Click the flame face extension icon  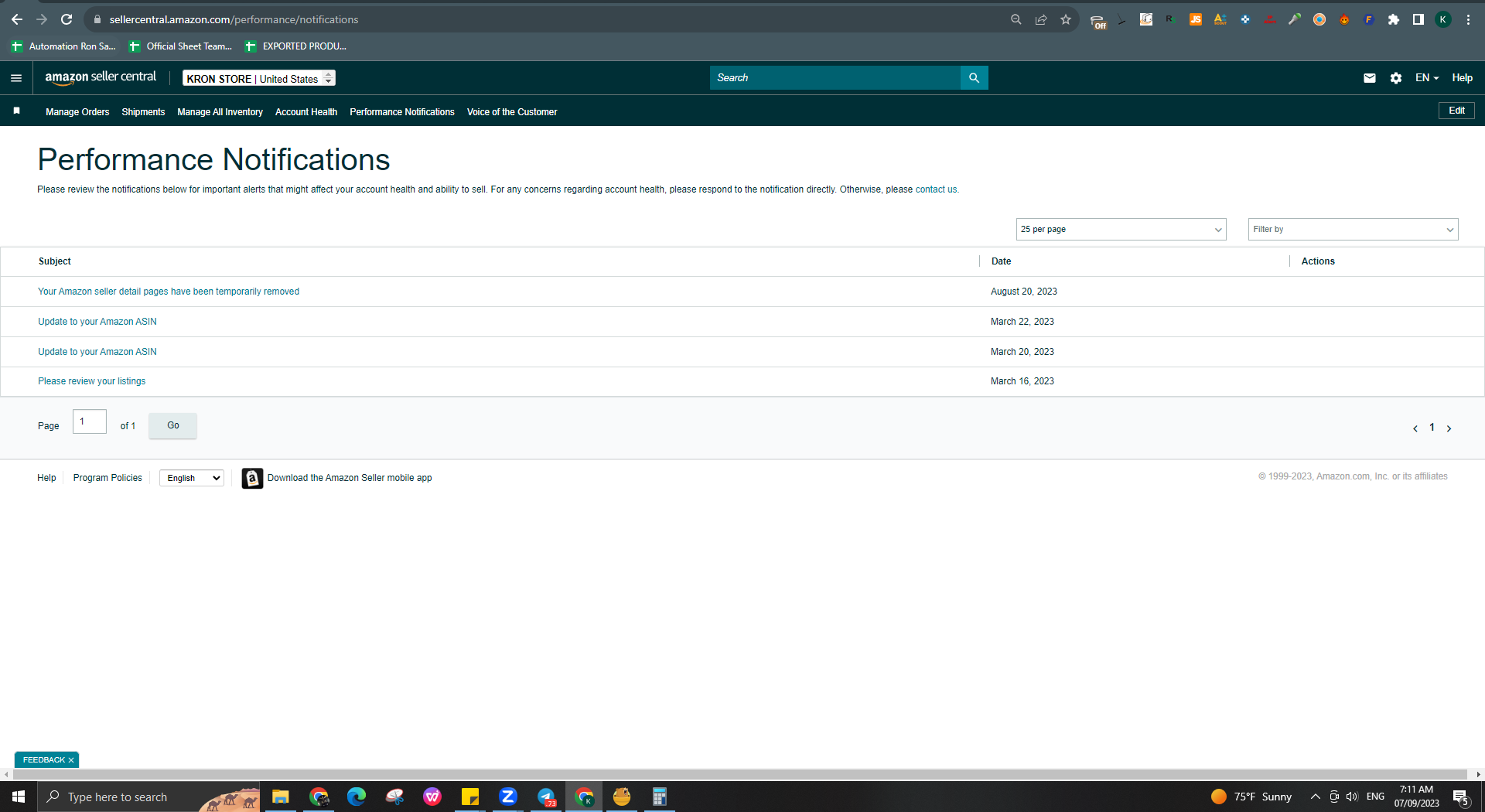(x=1344, y=19)
